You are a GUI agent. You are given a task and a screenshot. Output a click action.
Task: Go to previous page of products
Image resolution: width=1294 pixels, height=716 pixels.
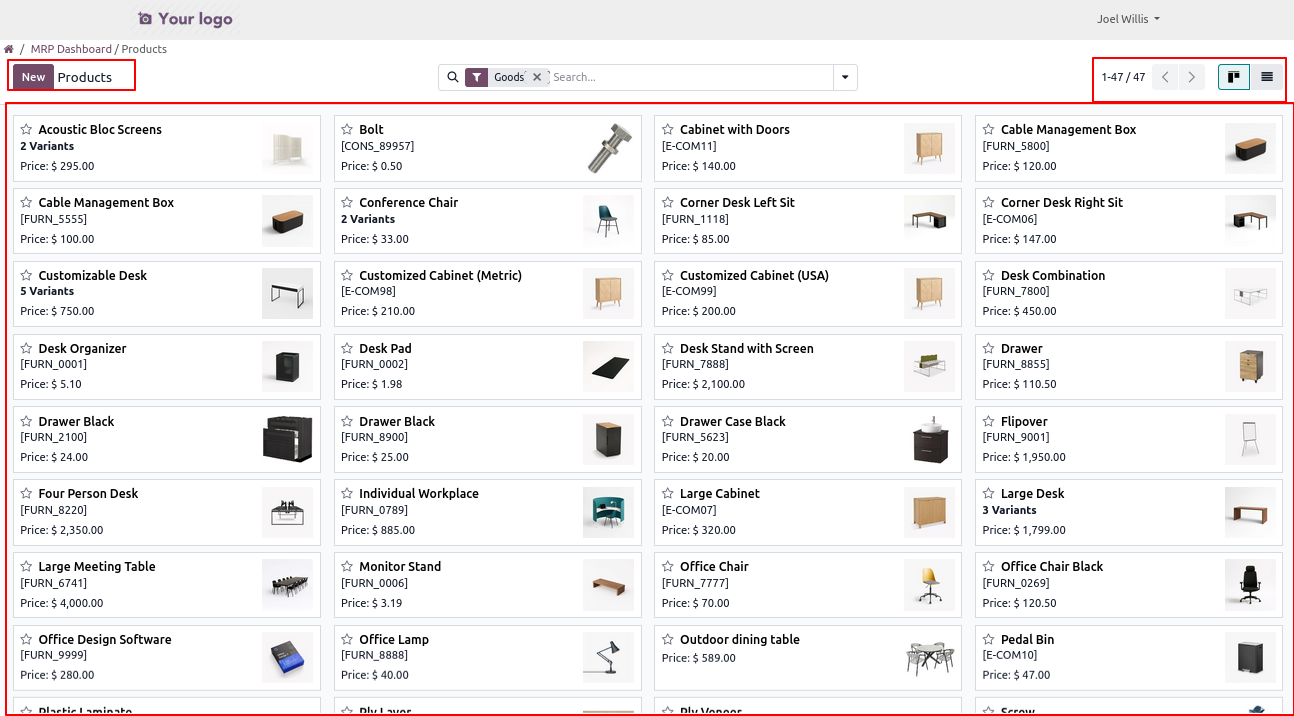click(x=1165, y=77)
